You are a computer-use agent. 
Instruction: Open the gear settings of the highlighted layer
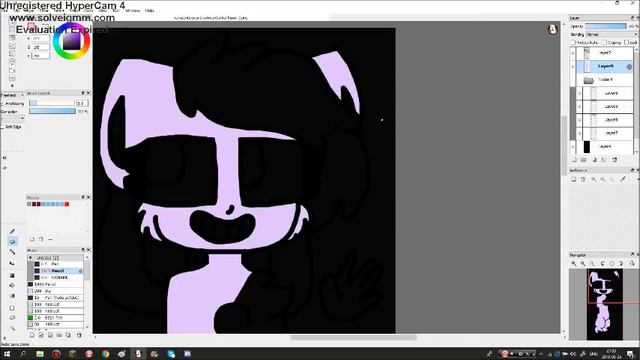coord(629,67)
